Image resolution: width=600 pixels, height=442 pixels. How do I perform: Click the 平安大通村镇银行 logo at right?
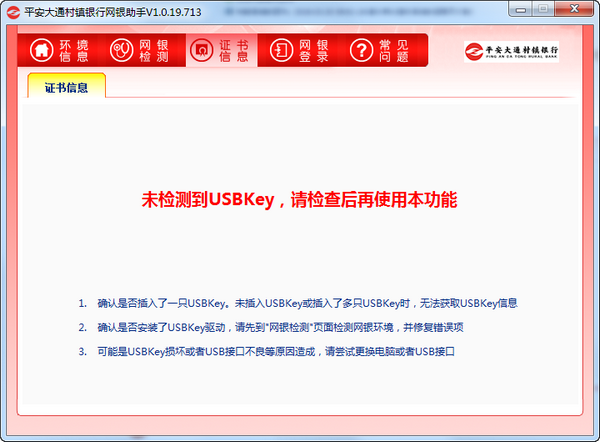coord(511,51)
